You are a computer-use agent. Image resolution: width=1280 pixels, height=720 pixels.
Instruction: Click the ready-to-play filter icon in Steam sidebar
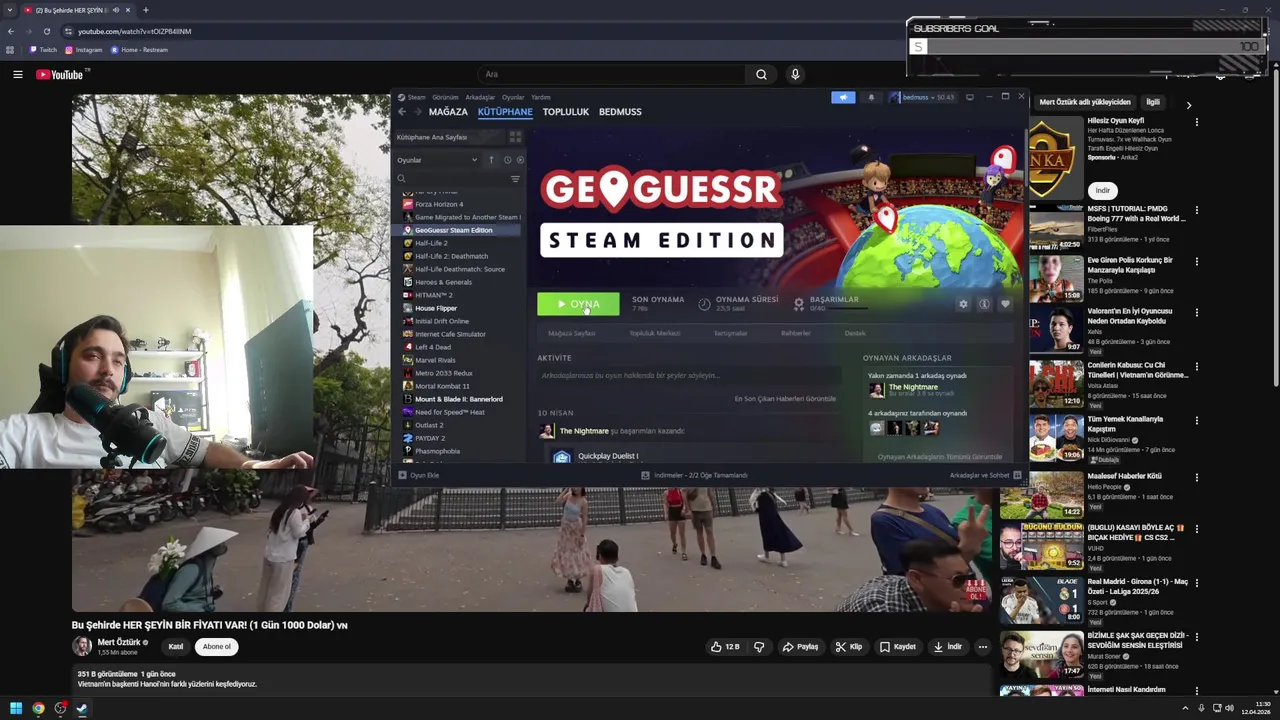click(520, 160)
